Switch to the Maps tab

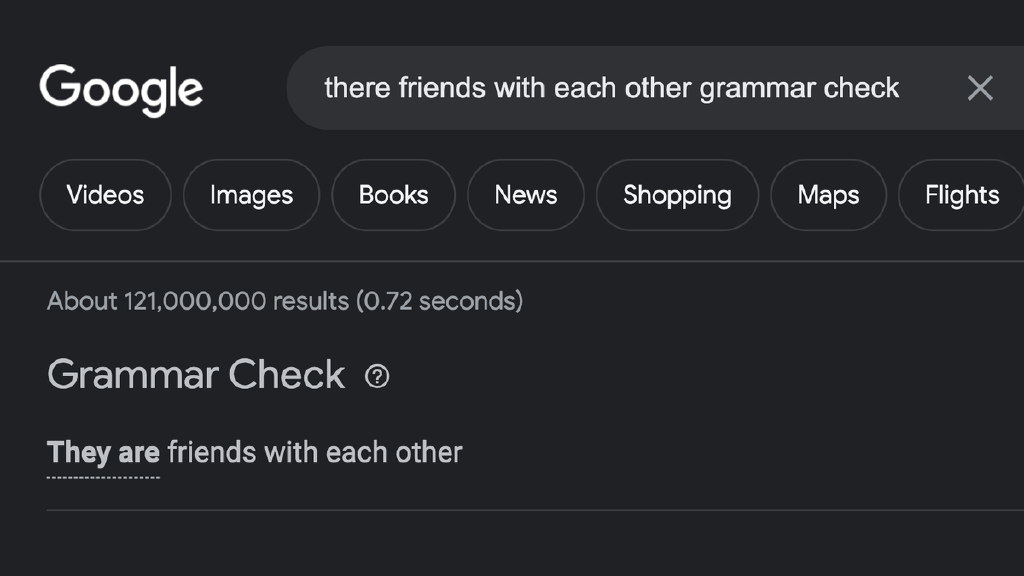[x=828, y=195]
